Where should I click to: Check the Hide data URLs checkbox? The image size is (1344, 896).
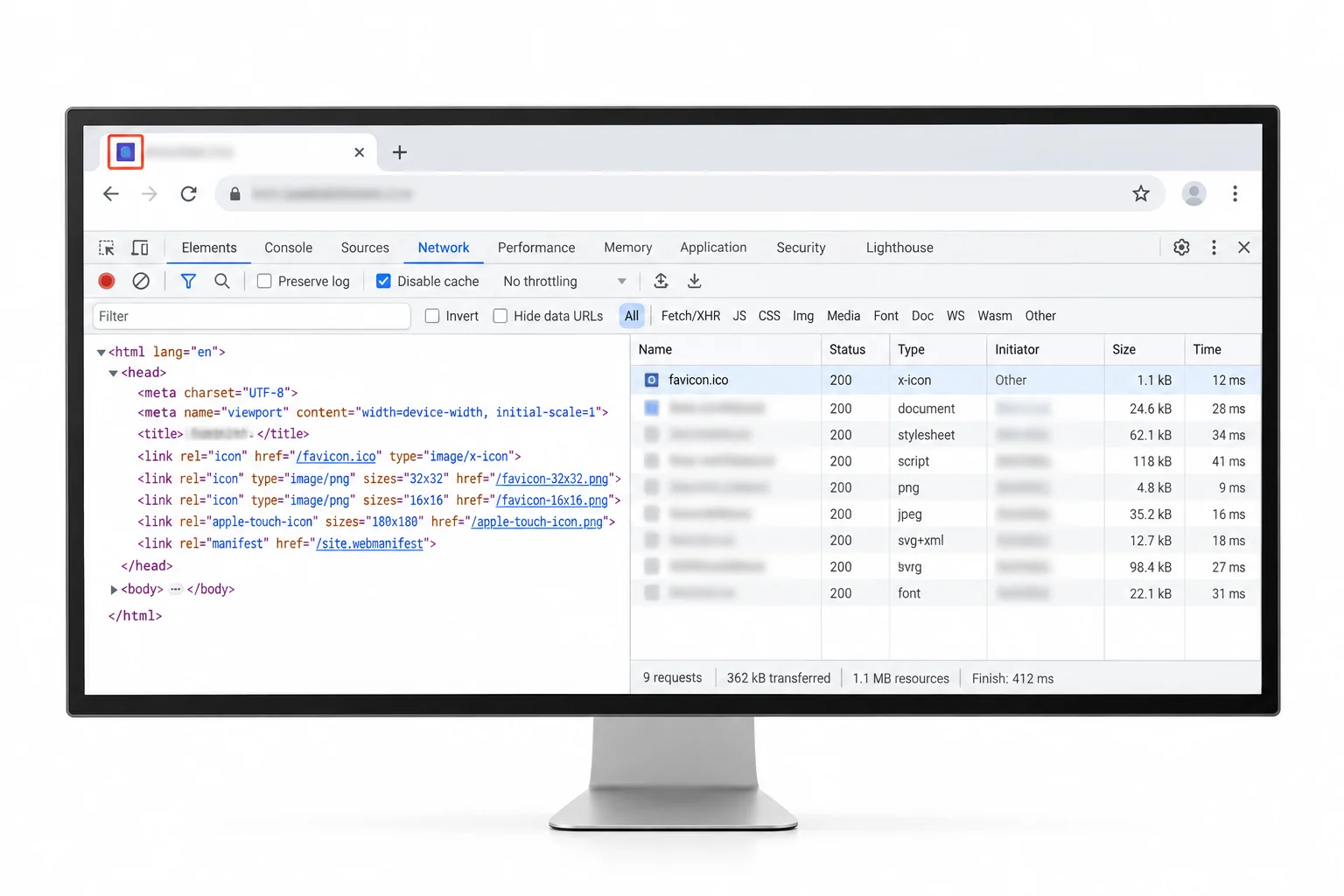pyautogui.click(x=500, y=316)
